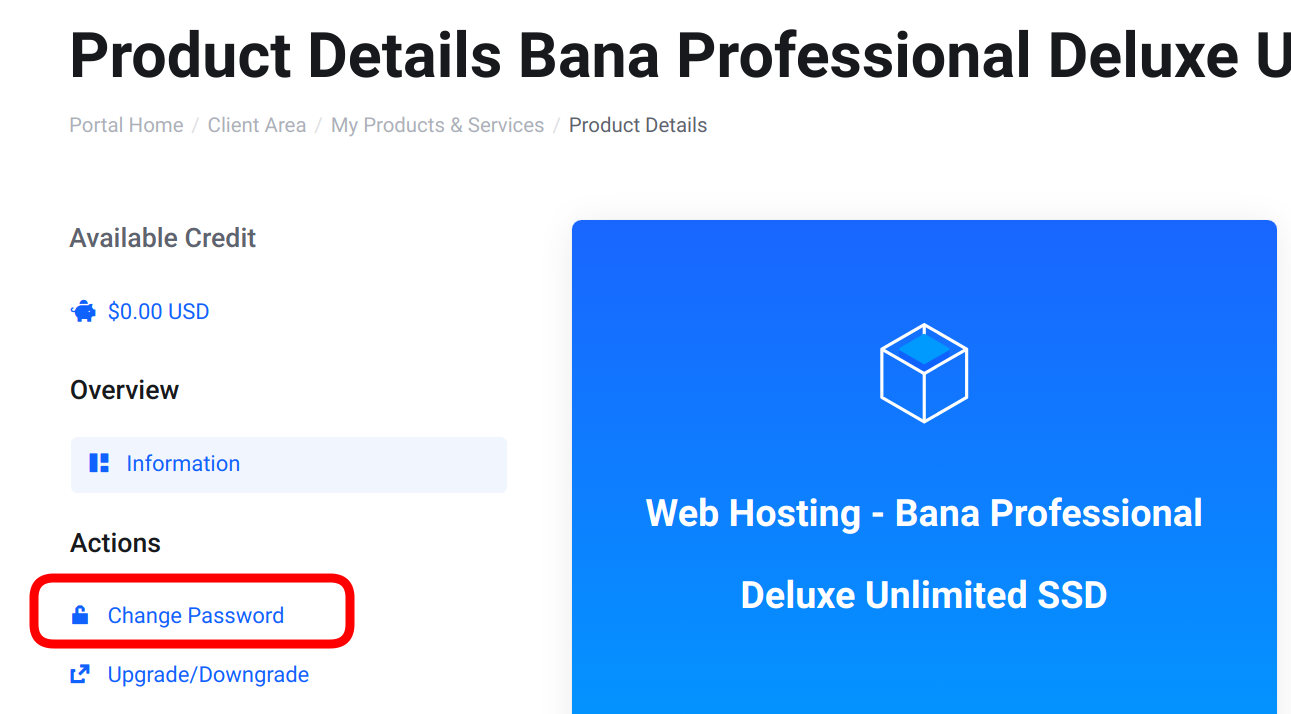Click the Upgrade/Downgrade external arrow icon
This screenshot has width=1291, height=714.
click(x=80, y=675)
